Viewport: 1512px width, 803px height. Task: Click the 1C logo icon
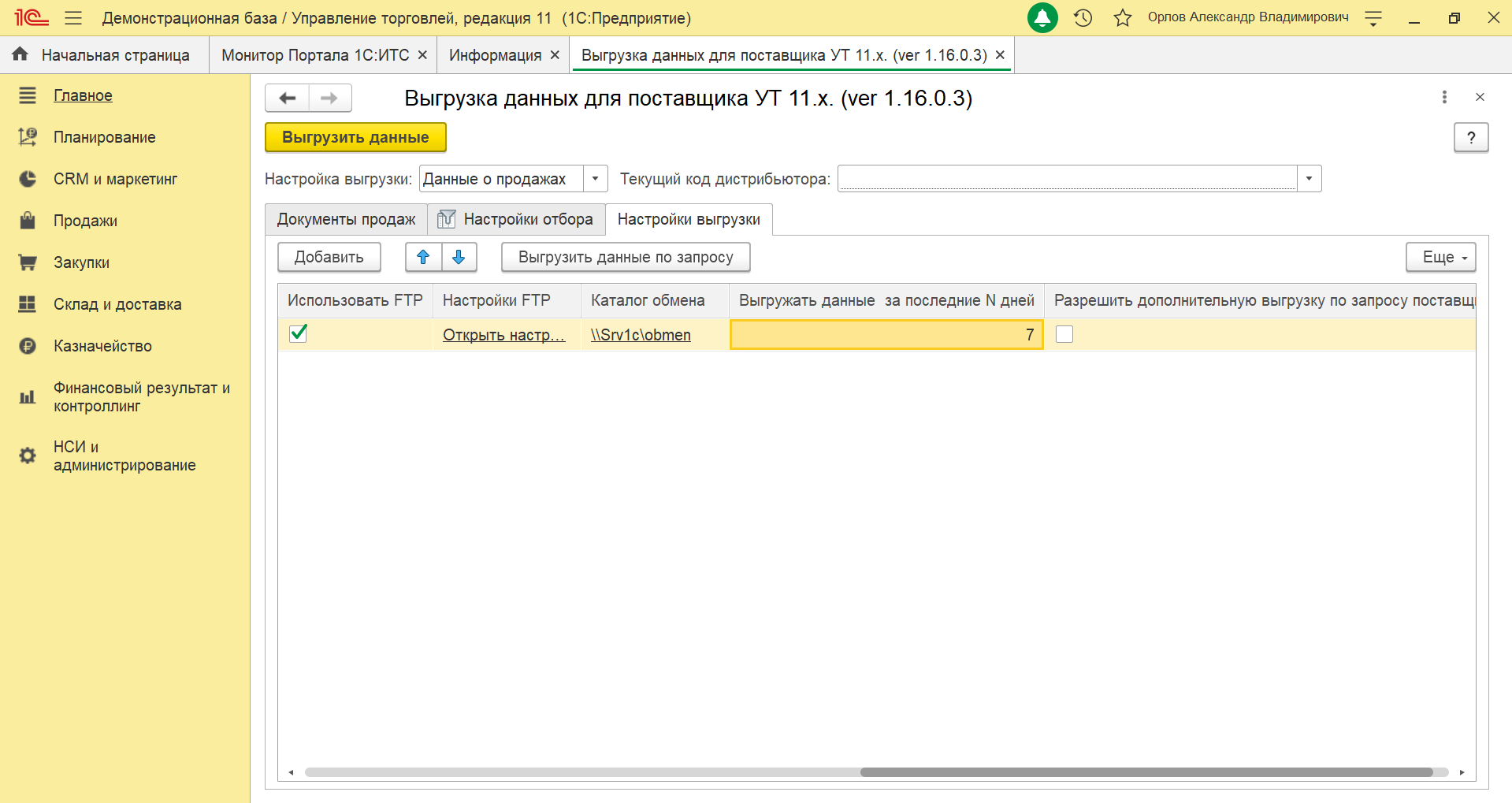pyautogui.click(x=32, y=17)
